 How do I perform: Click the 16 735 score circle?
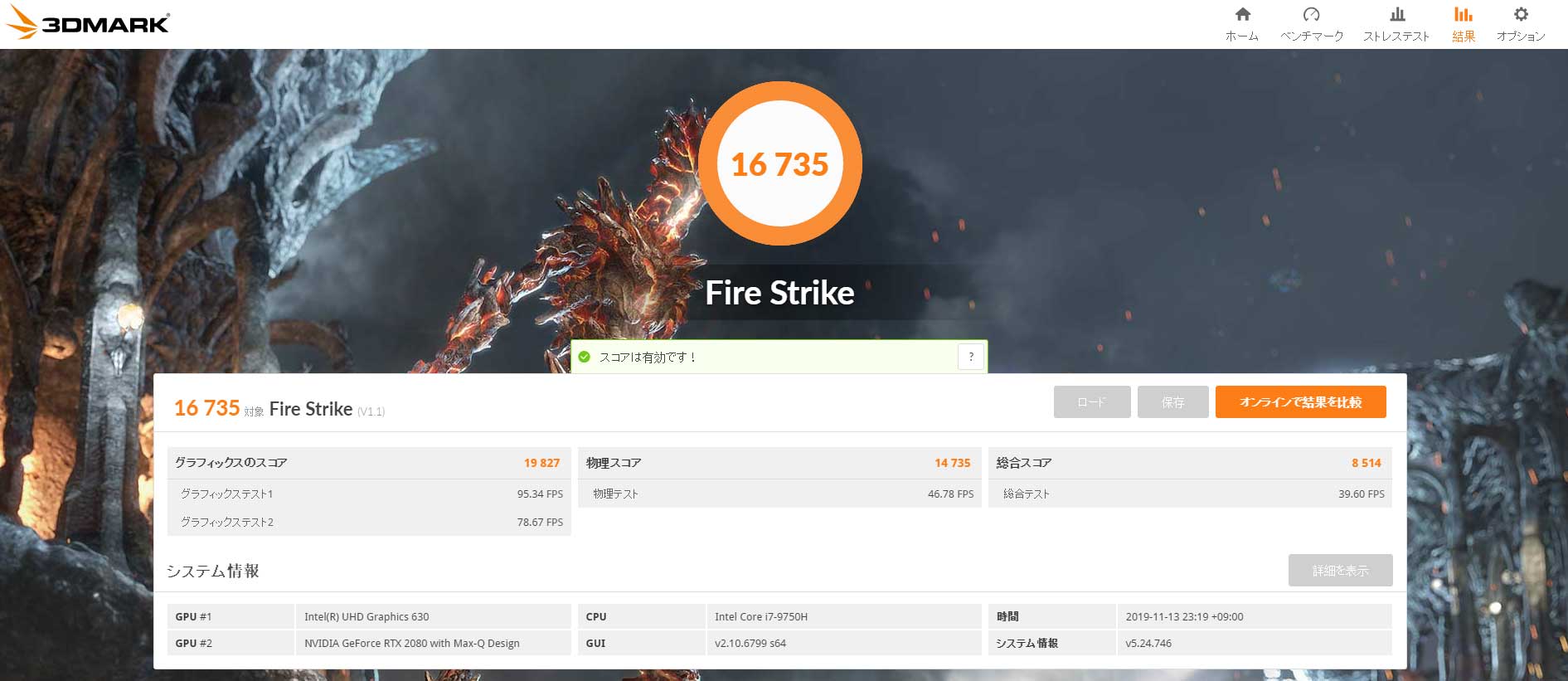point(779,163)
